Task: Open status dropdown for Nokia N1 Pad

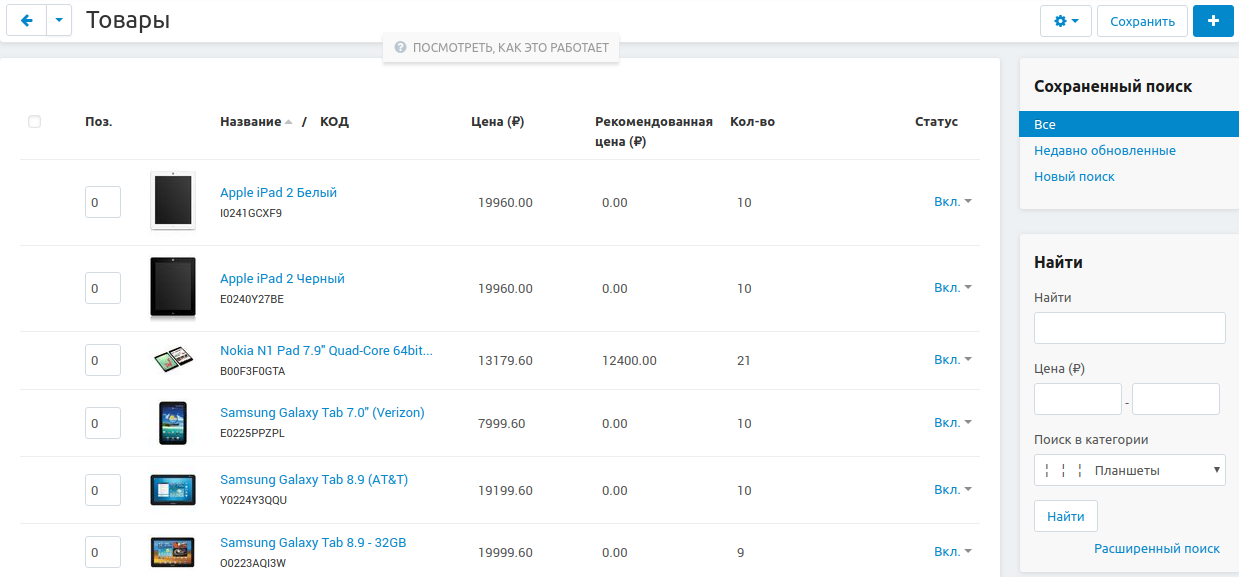Action: (x=953, y=359)
